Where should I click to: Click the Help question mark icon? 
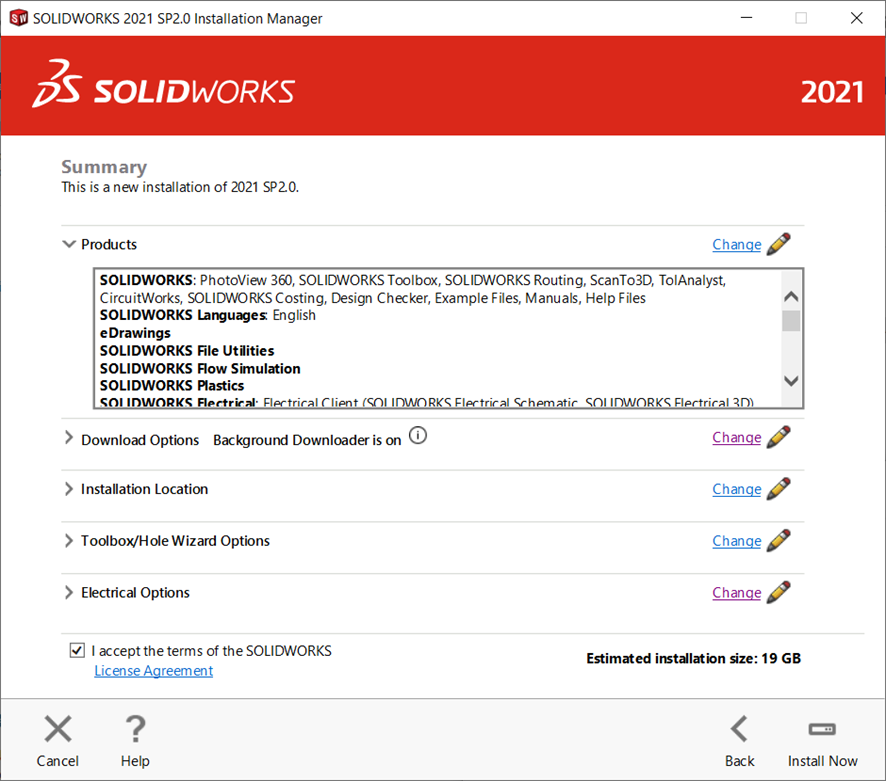point(135,729)
